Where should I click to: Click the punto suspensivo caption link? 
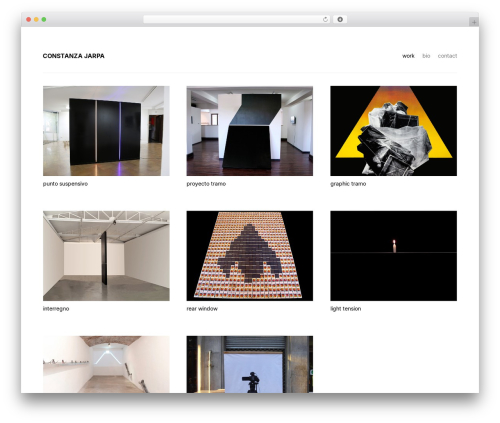coord(65,184)
